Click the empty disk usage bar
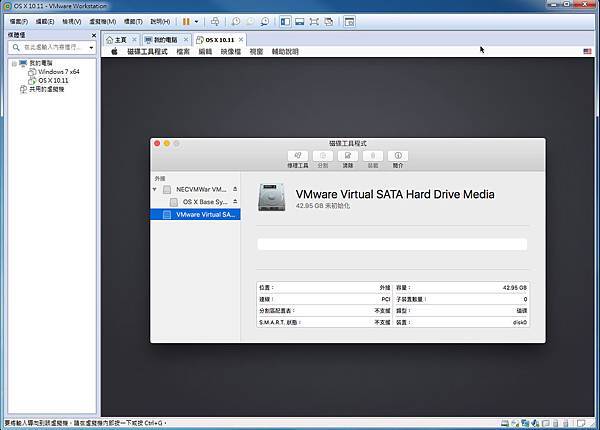Image resolution: width=600 pixels, height=430 pixels. pyautogui.click(x=392, y=244)
